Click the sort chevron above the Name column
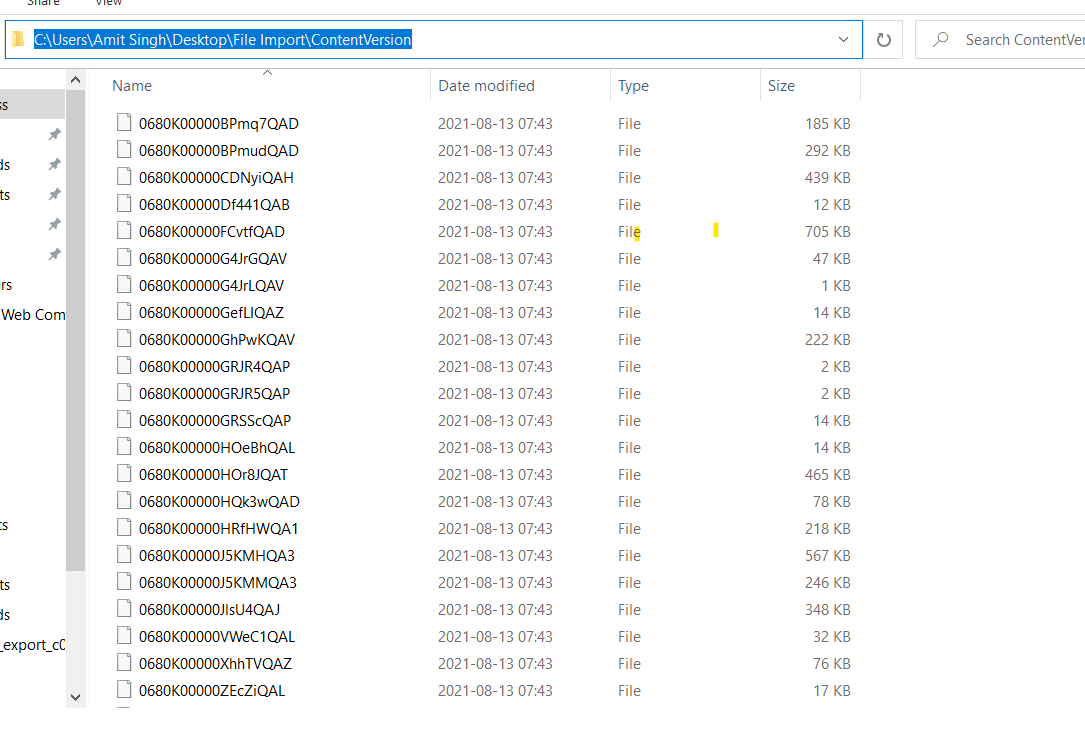1085x737 pixels. [266, 73]
